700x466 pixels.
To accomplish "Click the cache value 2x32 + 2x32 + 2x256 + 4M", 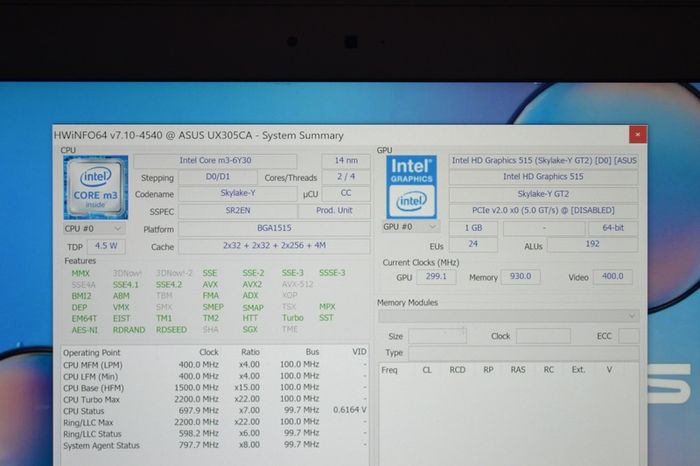I will pyautogui.click(x=274, y=245).
